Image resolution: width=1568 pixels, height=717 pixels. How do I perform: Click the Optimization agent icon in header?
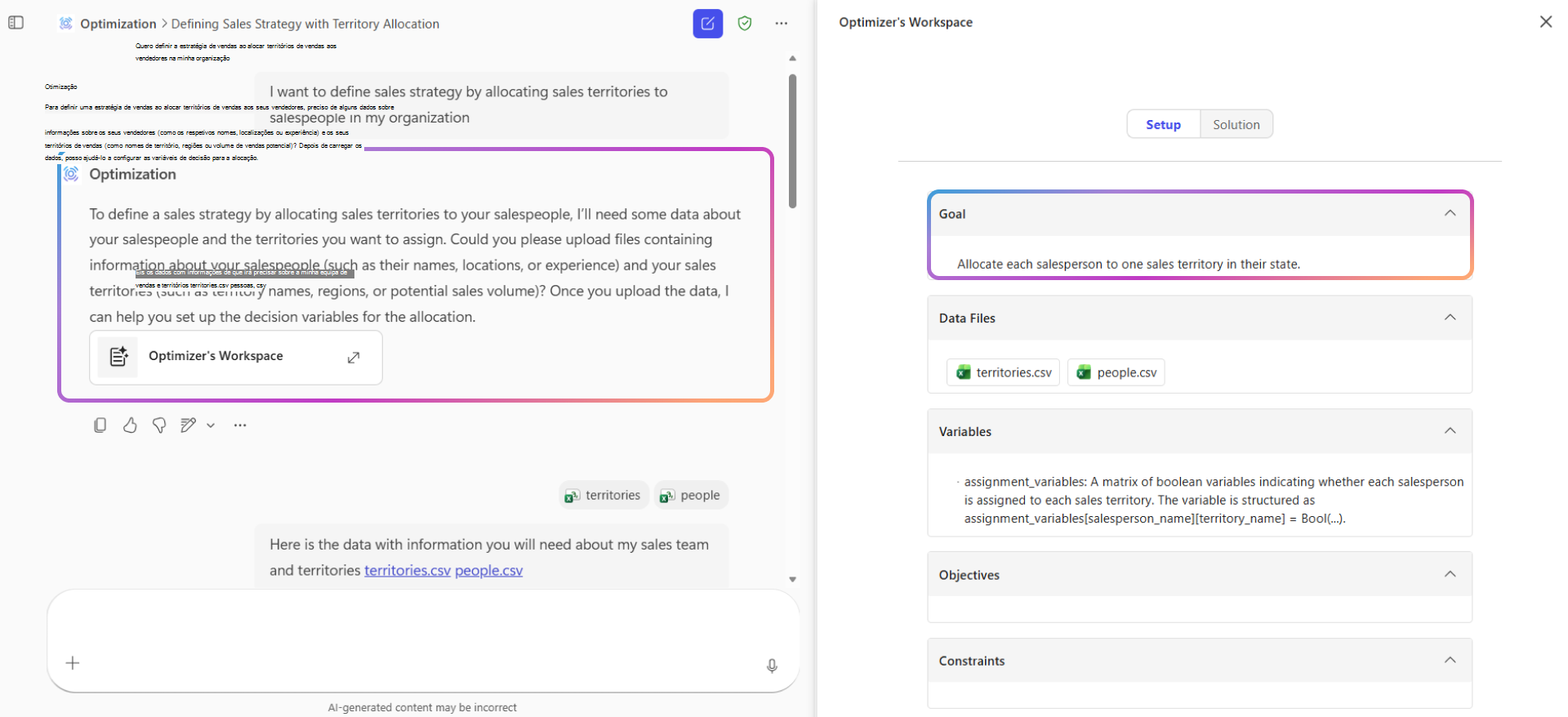pos(66,23)
